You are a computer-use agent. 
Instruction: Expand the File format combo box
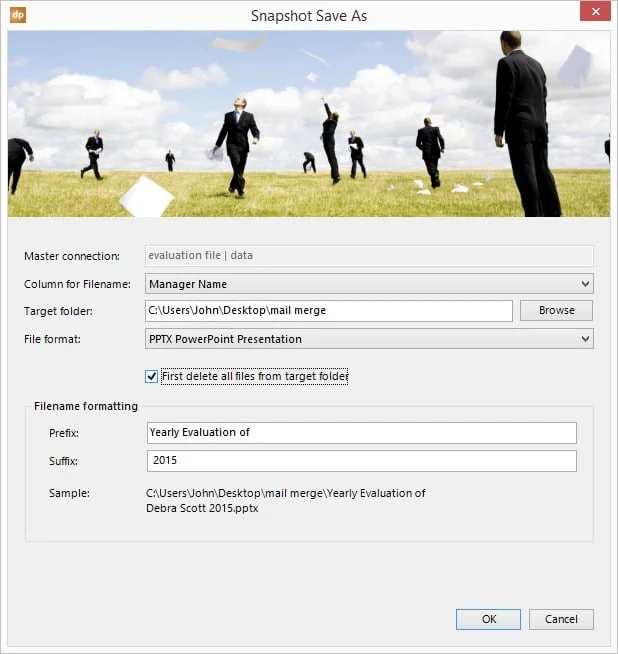pos(369,339)
